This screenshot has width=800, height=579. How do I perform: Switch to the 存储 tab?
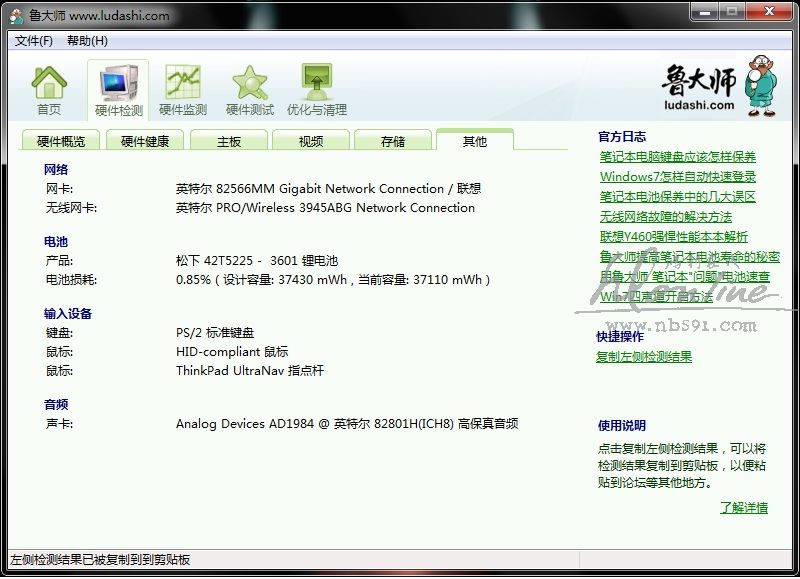click(392, 141)
